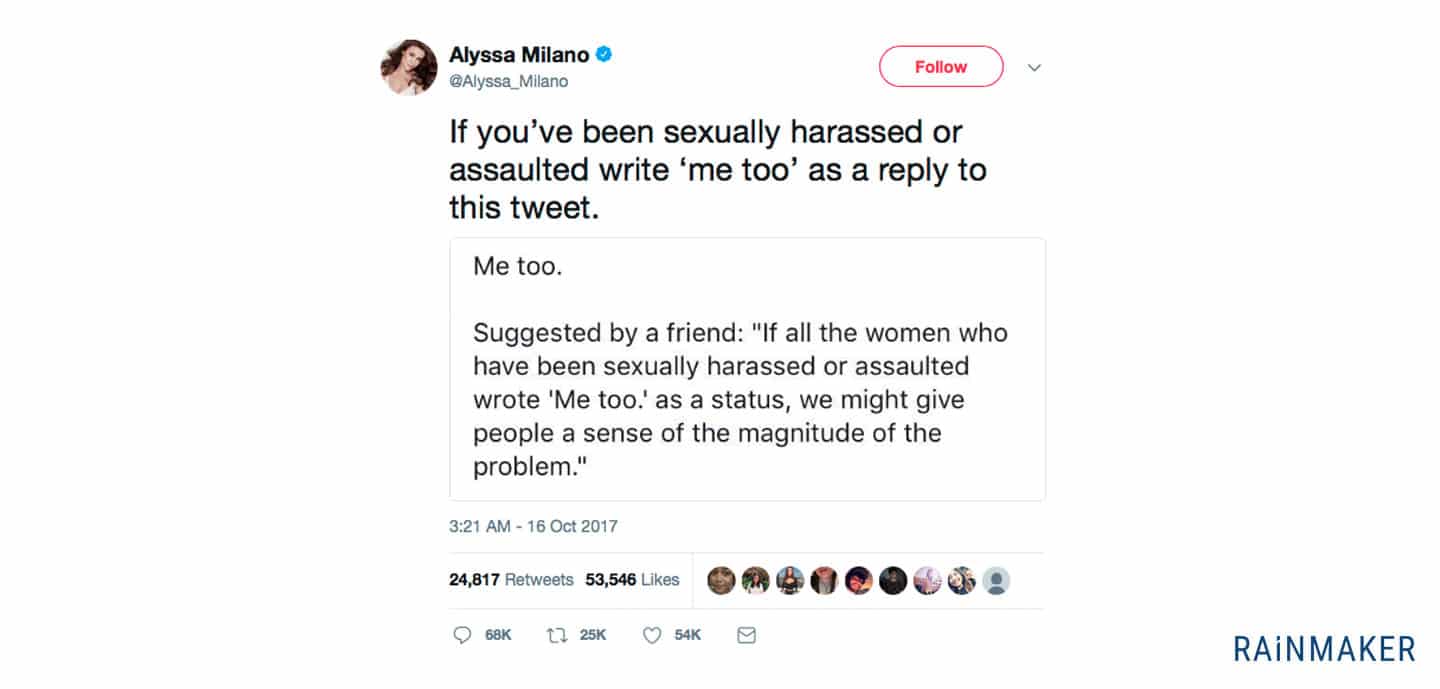Click the first liker avatar in the row
The image size is (1440, 689).
pyautogui.click(x=721, y=580)
